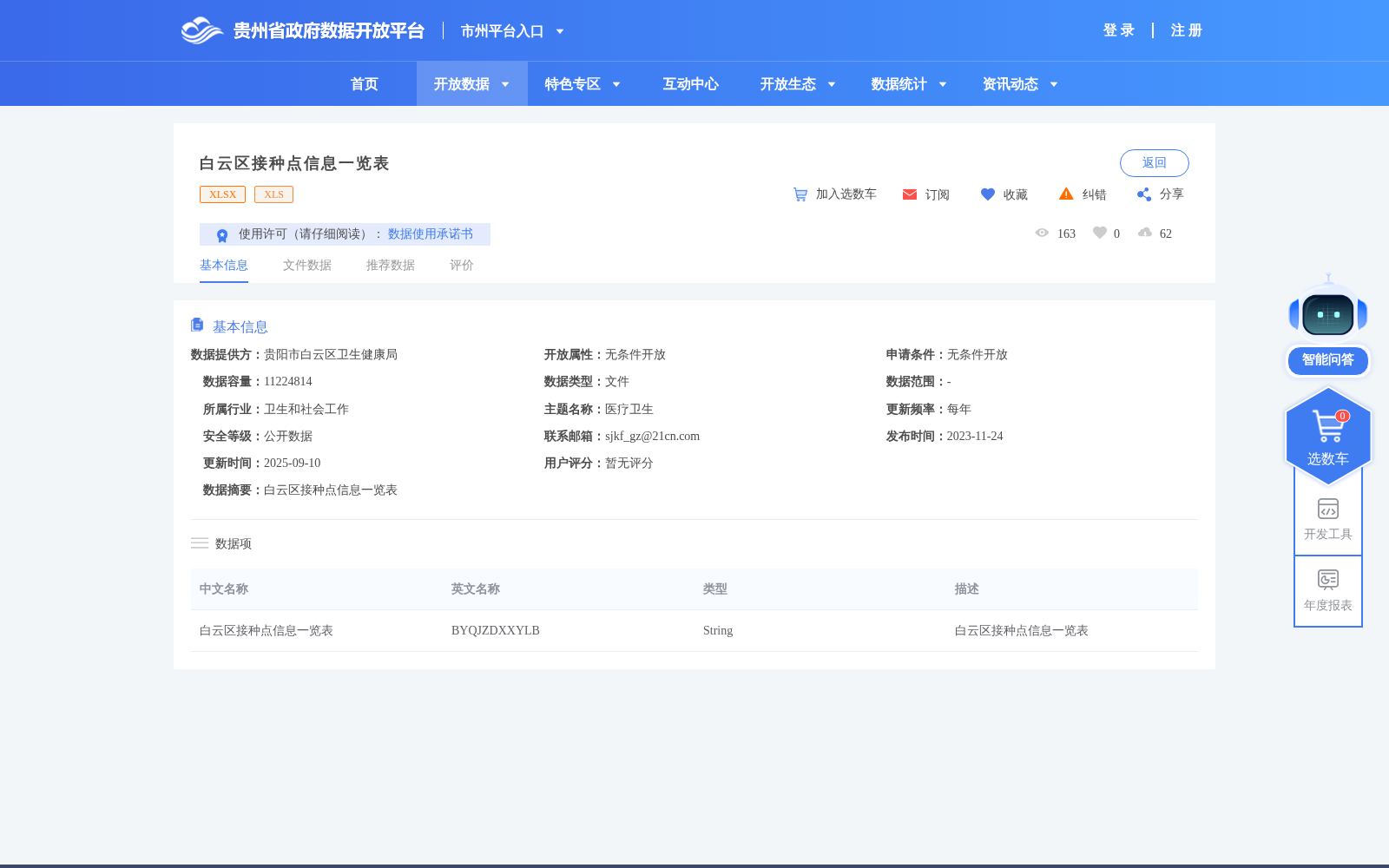Select the 基本信息 tab

[224, 266]
